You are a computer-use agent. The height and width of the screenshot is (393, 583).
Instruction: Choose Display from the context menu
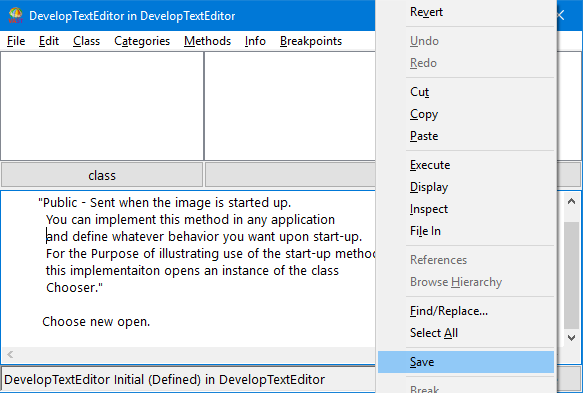point(466,187)
